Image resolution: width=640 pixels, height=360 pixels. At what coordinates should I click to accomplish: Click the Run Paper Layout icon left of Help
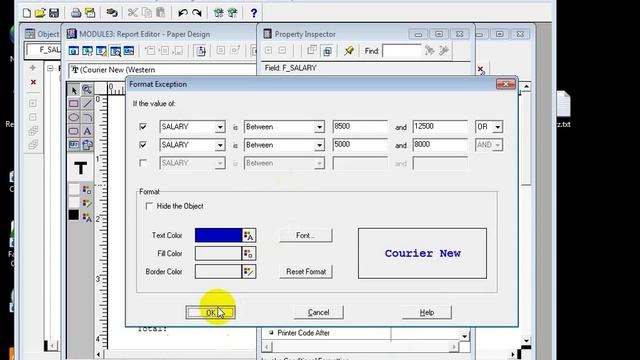click(233, 13)
